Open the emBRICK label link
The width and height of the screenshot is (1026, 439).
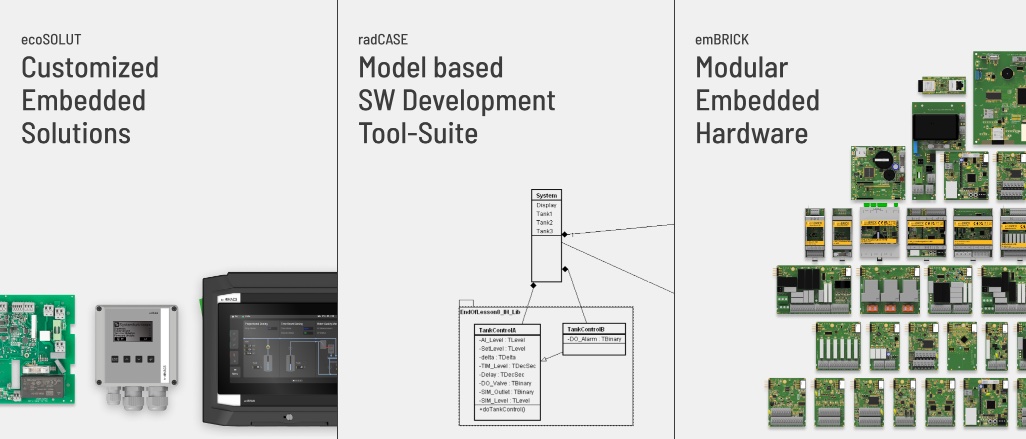point(722,40)
